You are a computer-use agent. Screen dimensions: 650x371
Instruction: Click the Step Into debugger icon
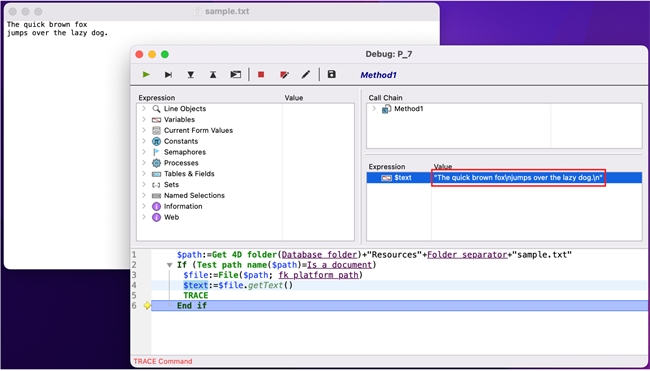[x=191, y=75]
